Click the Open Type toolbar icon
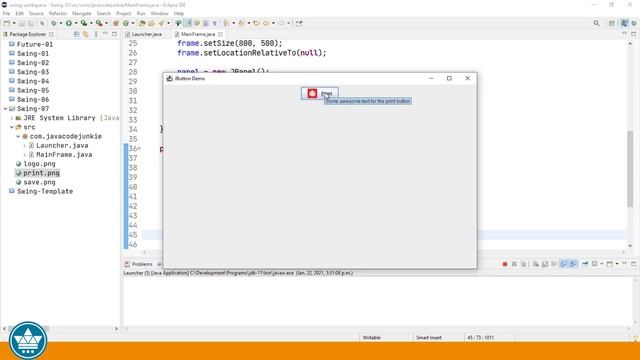 pyautogui.click(x=142, y=23)
